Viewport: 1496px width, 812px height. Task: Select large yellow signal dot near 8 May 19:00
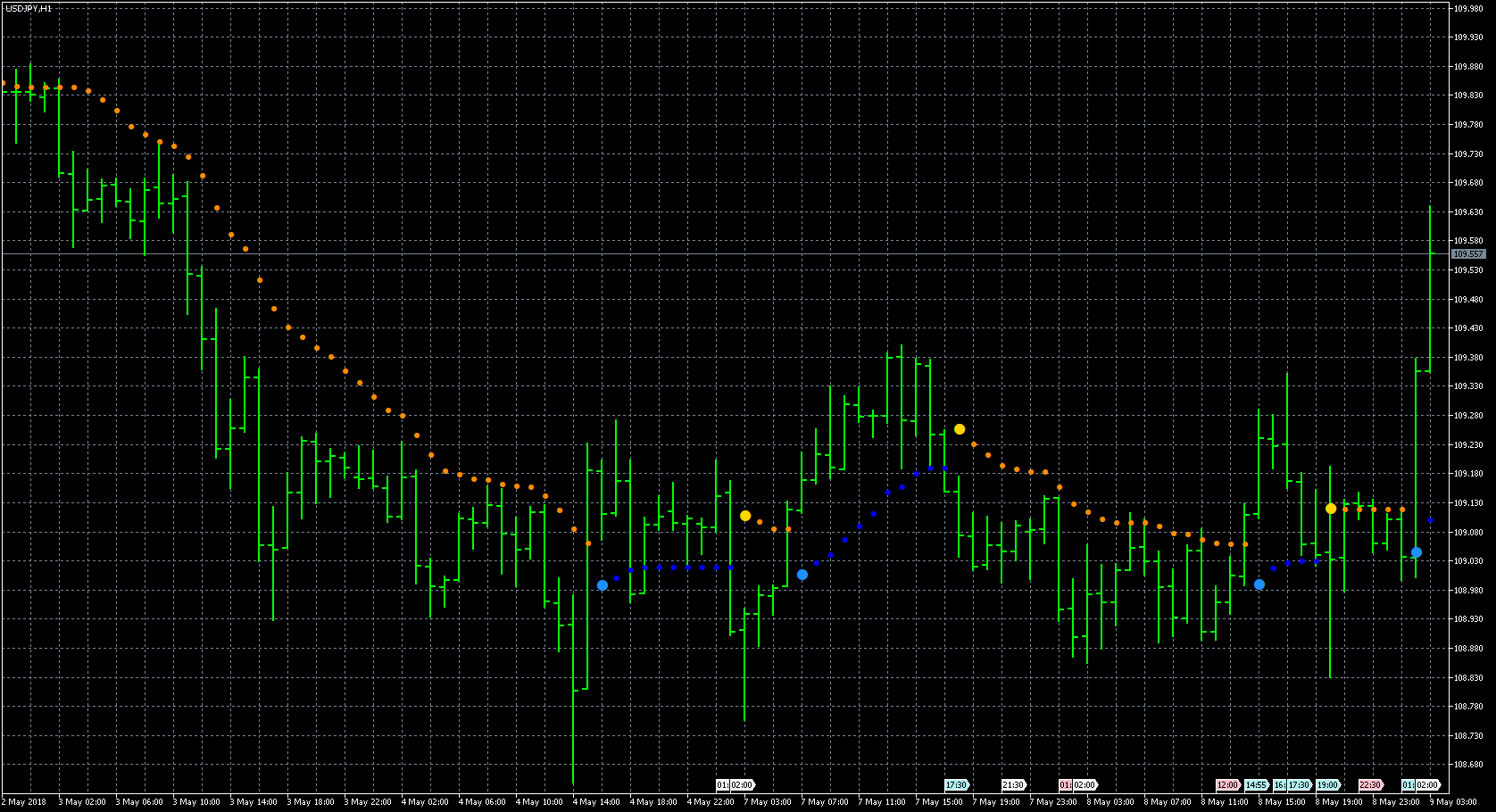click(x=1331, y=509)
